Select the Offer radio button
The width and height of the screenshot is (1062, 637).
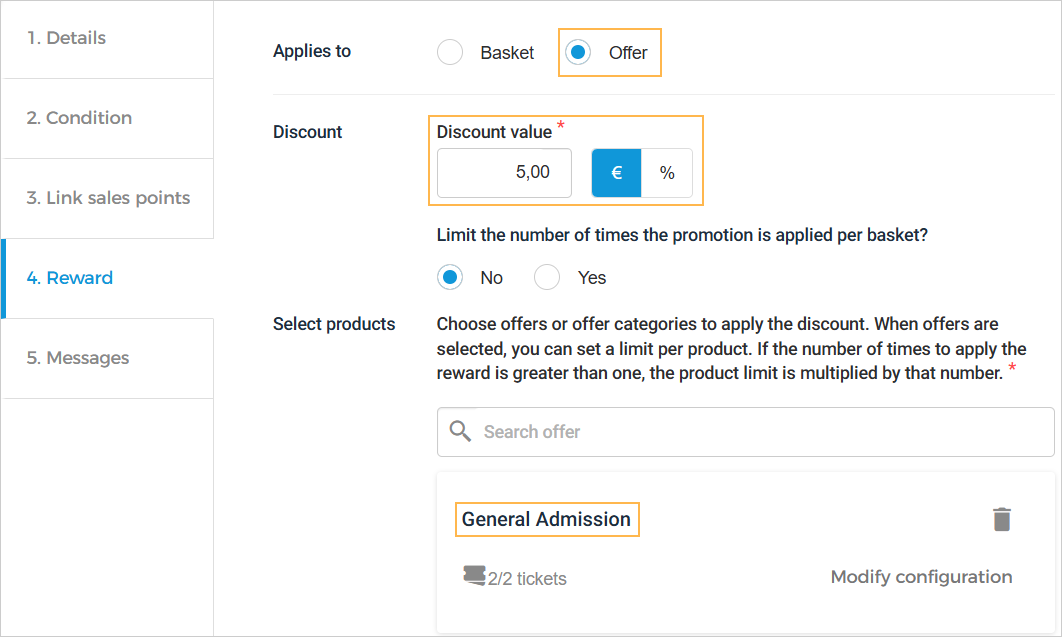(x=578, y=52)
